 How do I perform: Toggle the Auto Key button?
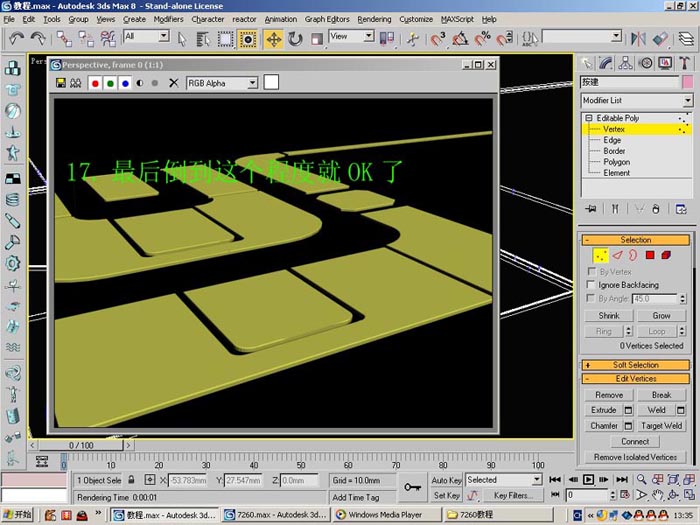coord(446,480)
